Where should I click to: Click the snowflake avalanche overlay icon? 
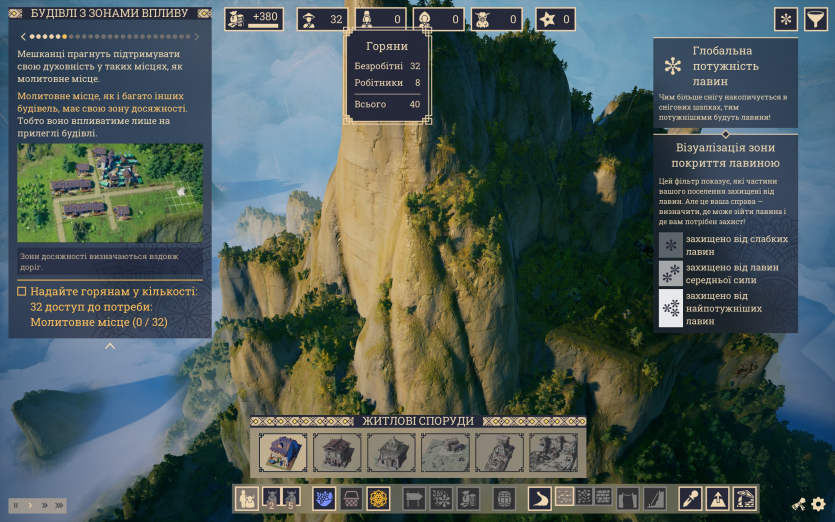point(786,20)
